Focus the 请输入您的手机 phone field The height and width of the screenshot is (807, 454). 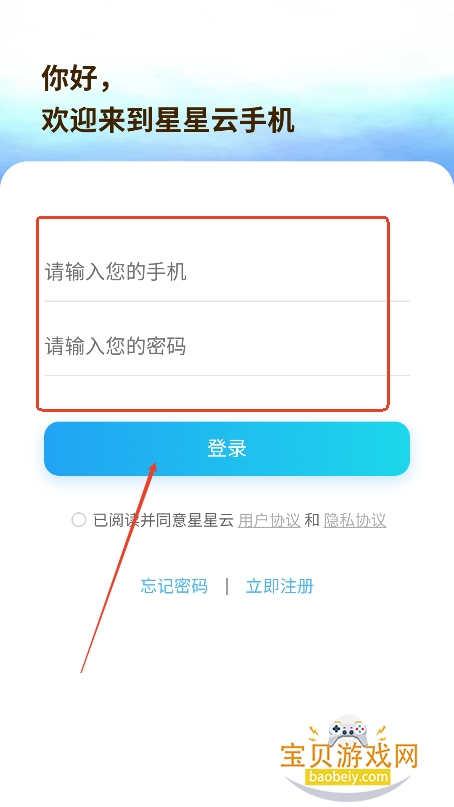226,272
